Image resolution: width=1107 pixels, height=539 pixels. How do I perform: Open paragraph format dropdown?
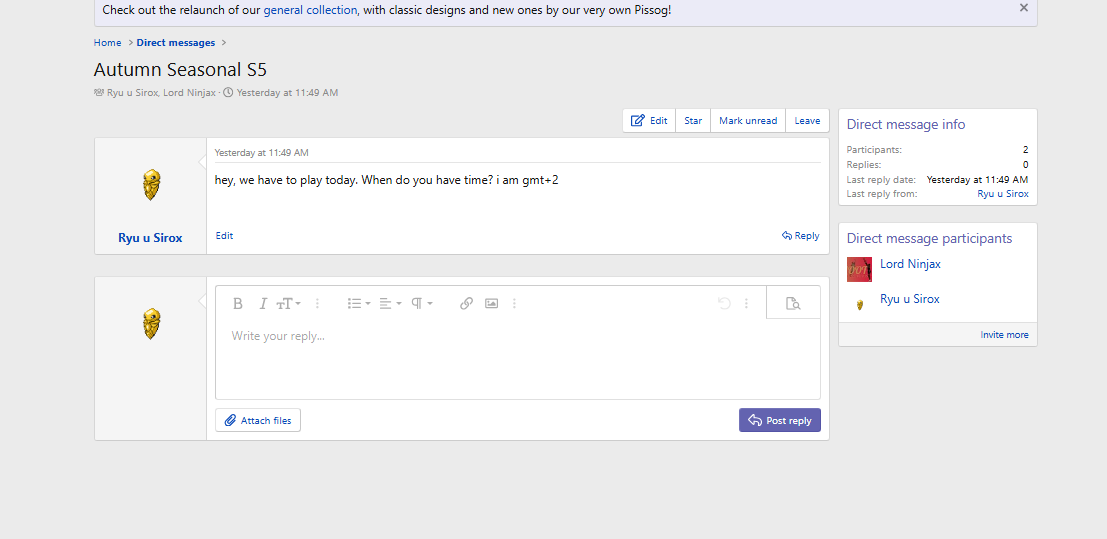point(422,304)
